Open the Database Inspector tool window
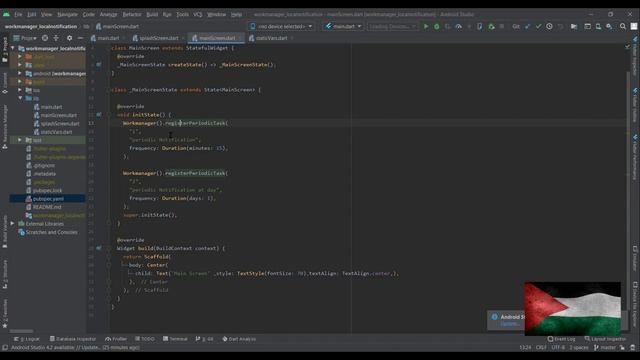640x360 pixels. [73, 339]
